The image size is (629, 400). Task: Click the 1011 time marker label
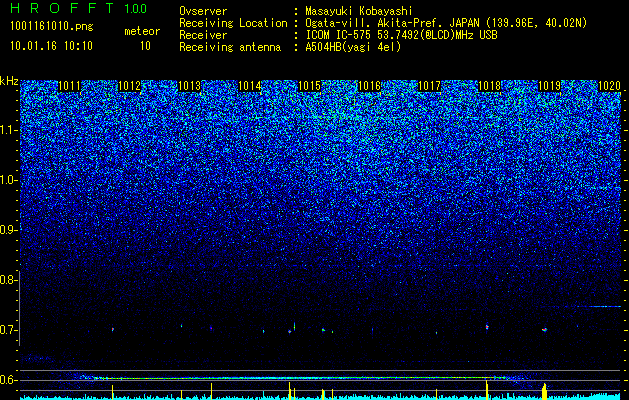tap(69, 86)
